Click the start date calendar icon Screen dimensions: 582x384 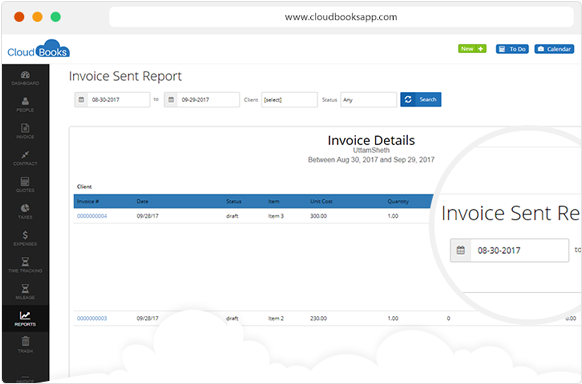click(81, 99)
